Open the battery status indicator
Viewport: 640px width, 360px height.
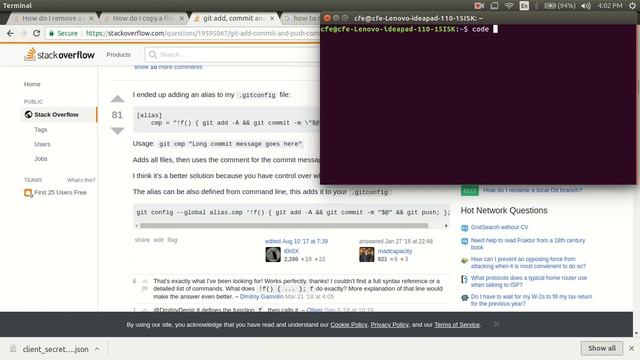coord(560,6)
